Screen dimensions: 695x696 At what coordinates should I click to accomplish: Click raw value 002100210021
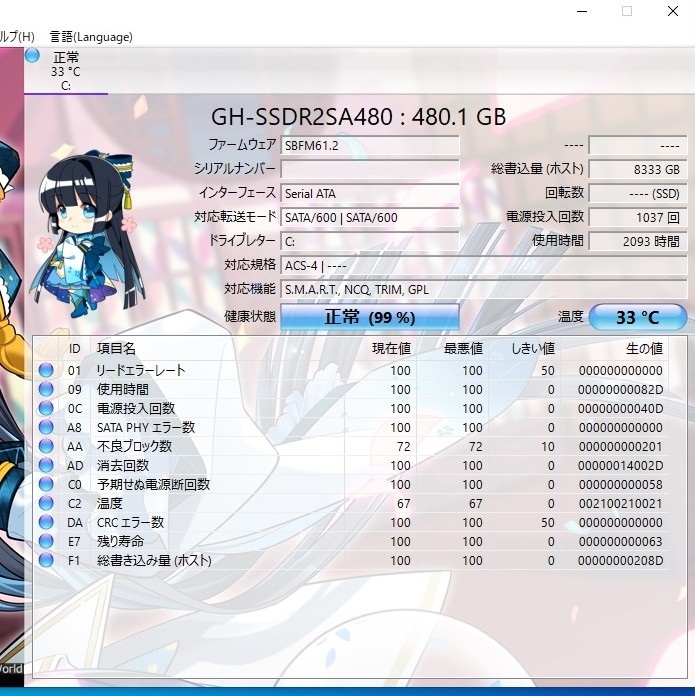click(x=620, y=504)
